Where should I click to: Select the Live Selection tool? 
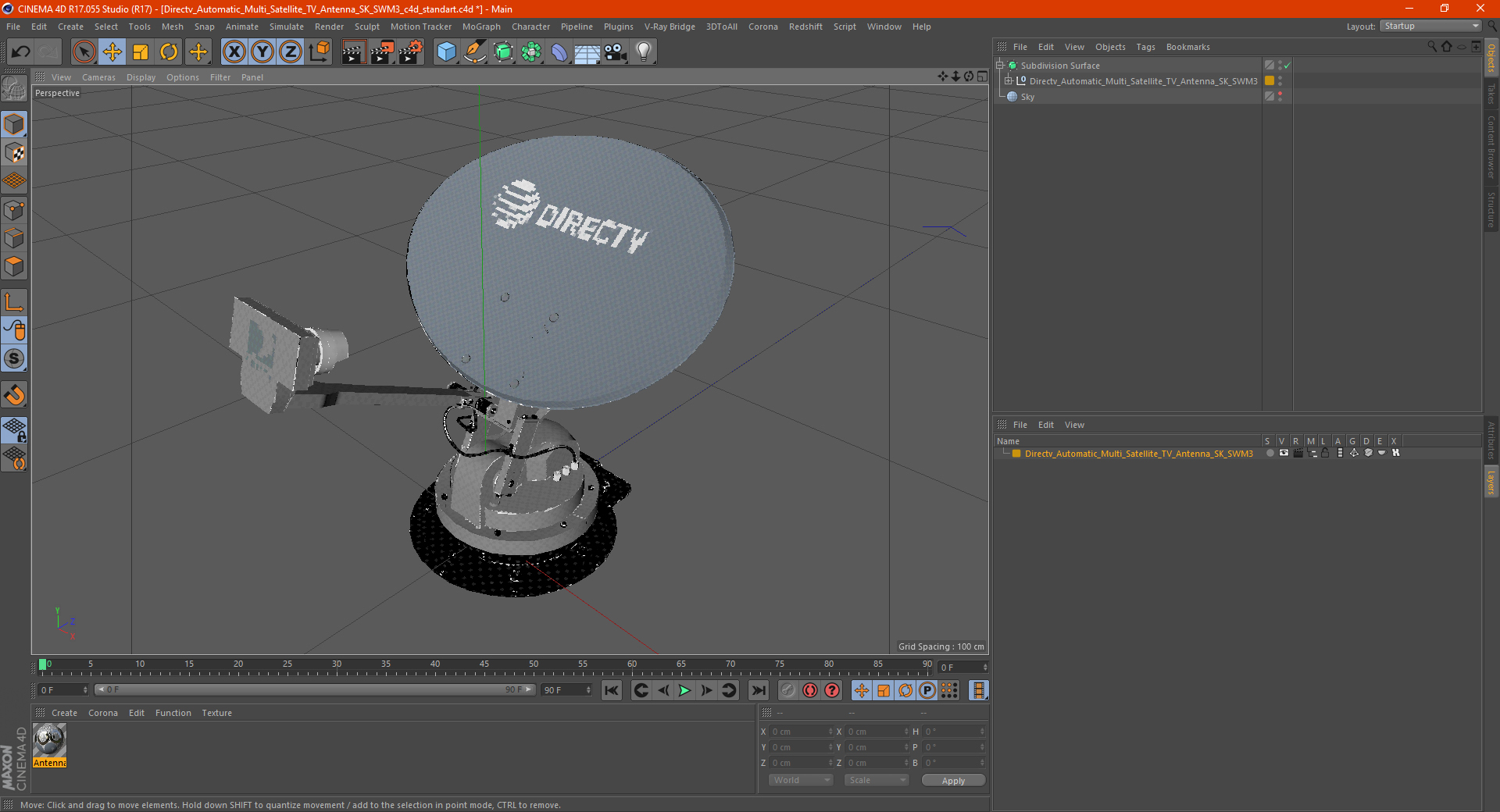pos(84,52)
